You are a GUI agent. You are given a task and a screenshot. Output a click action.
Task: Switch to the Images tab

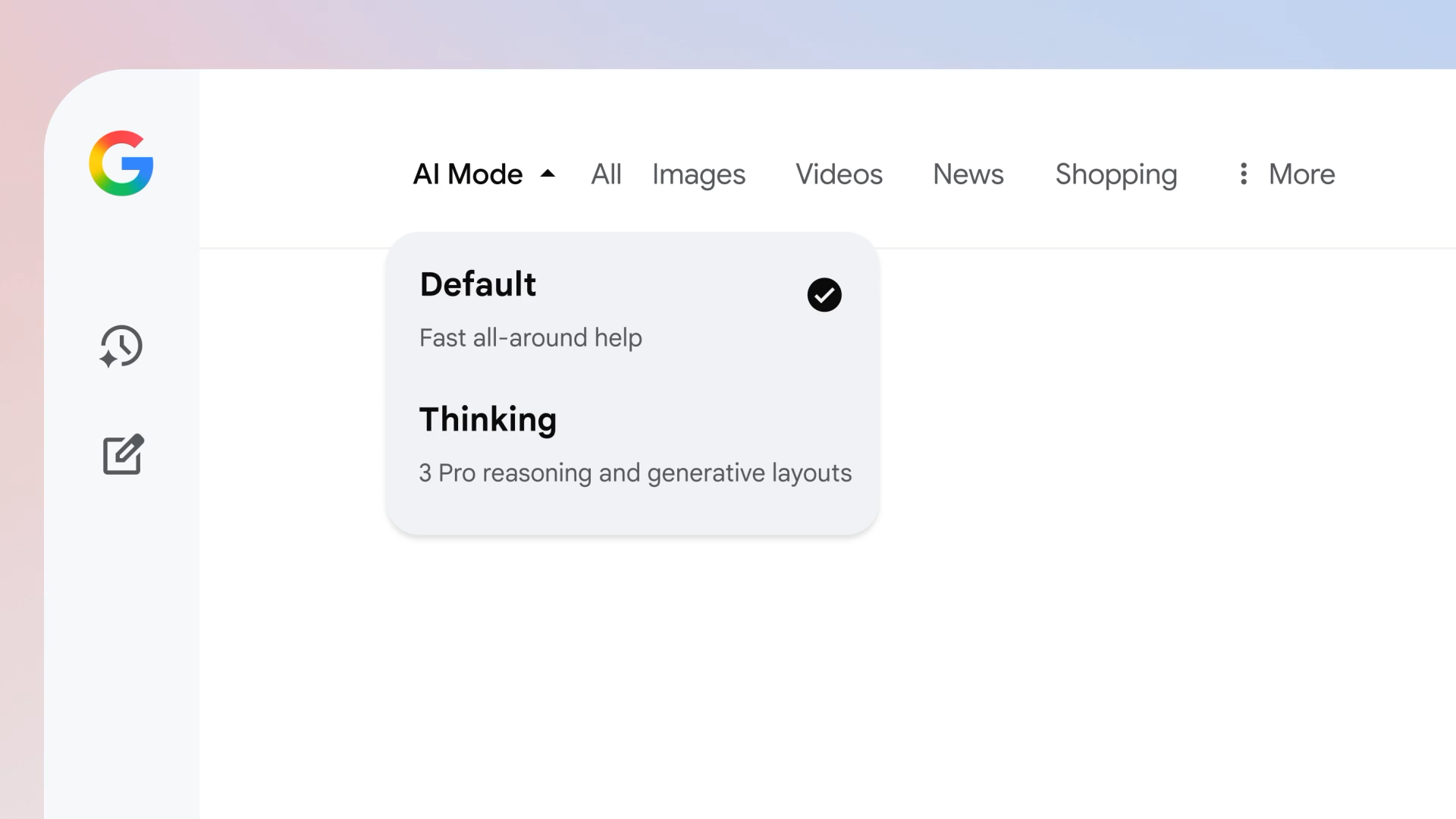[x=698, y=174]
